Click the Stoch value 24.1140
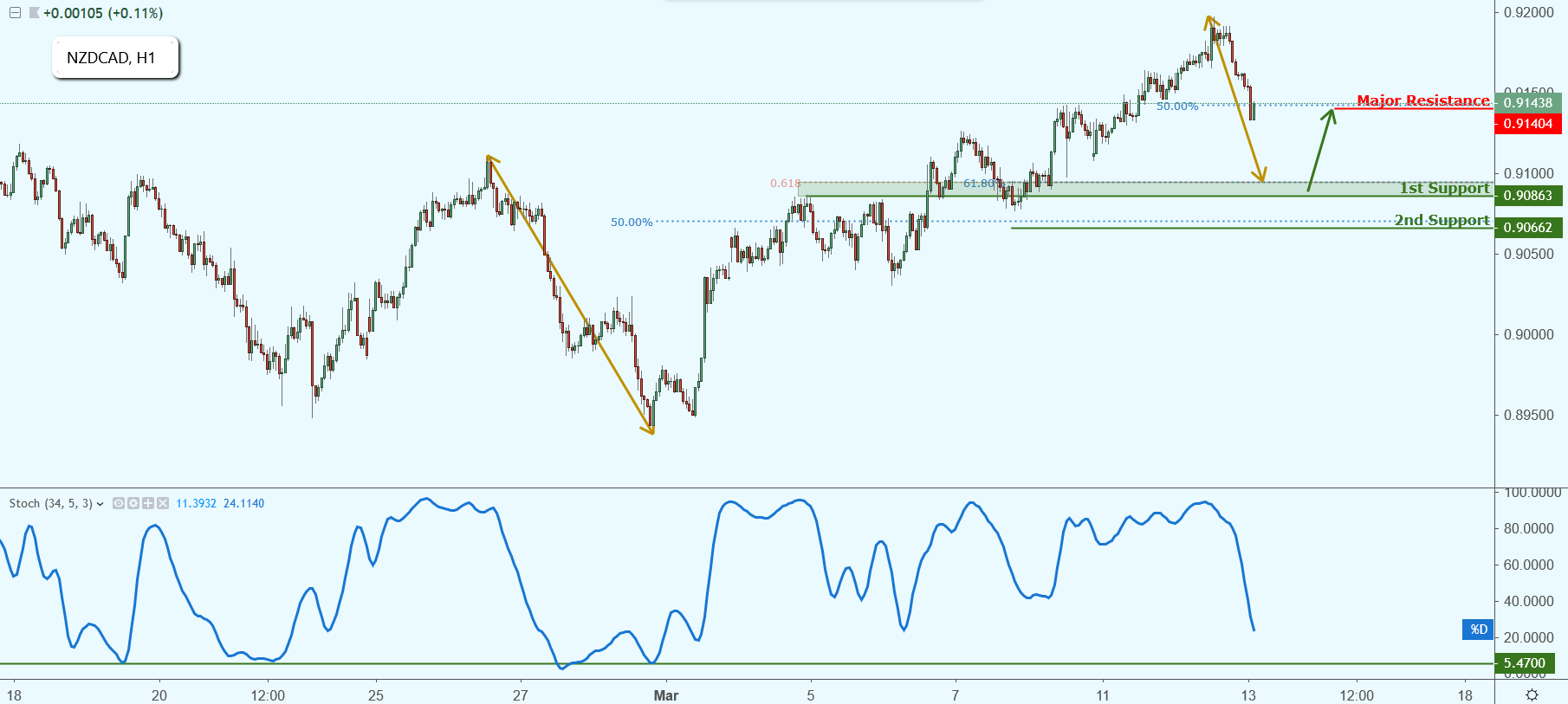 tap(243, 503)
